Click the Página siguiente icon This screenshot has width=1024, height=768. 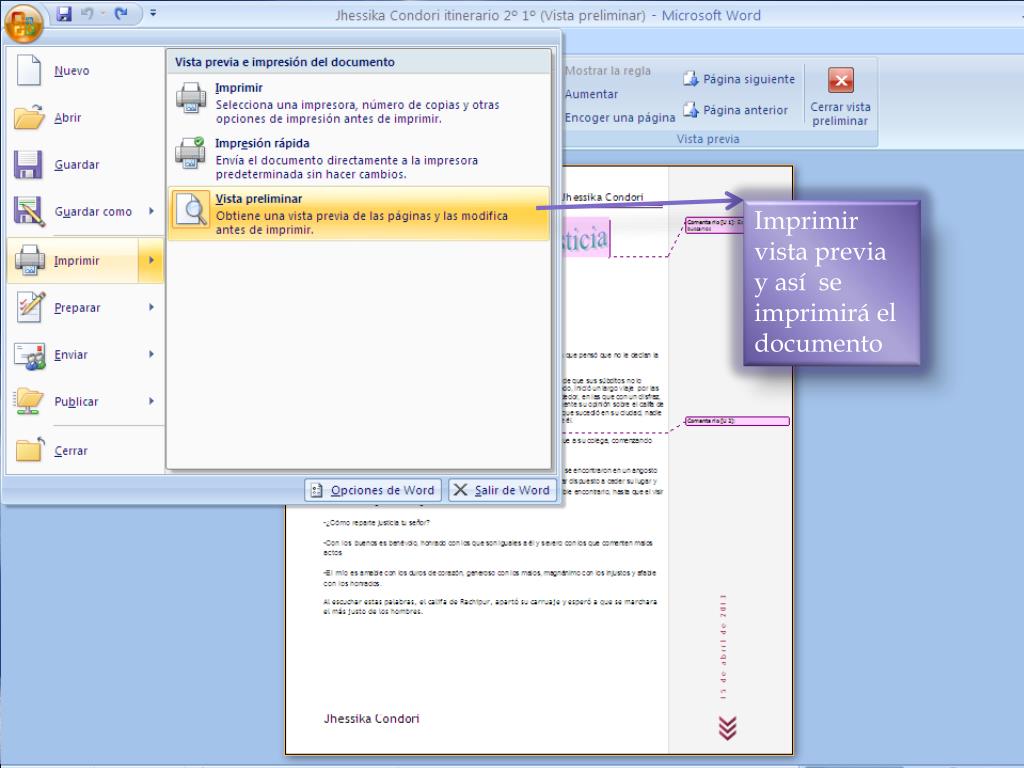tap(691, 79)
